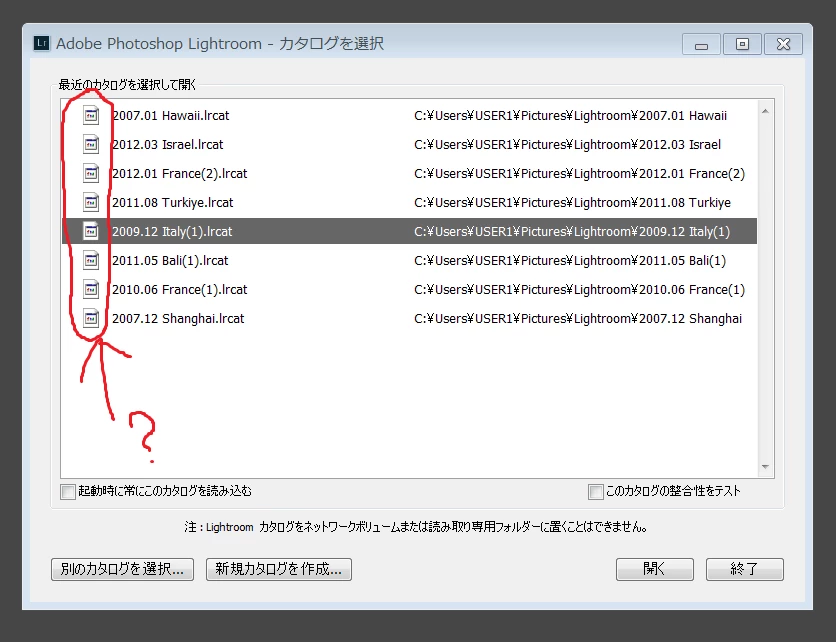Enable 起動時に常にこのカタログを読み込む checkbox
The image size is (836, 642).
(x=68, y=492)
